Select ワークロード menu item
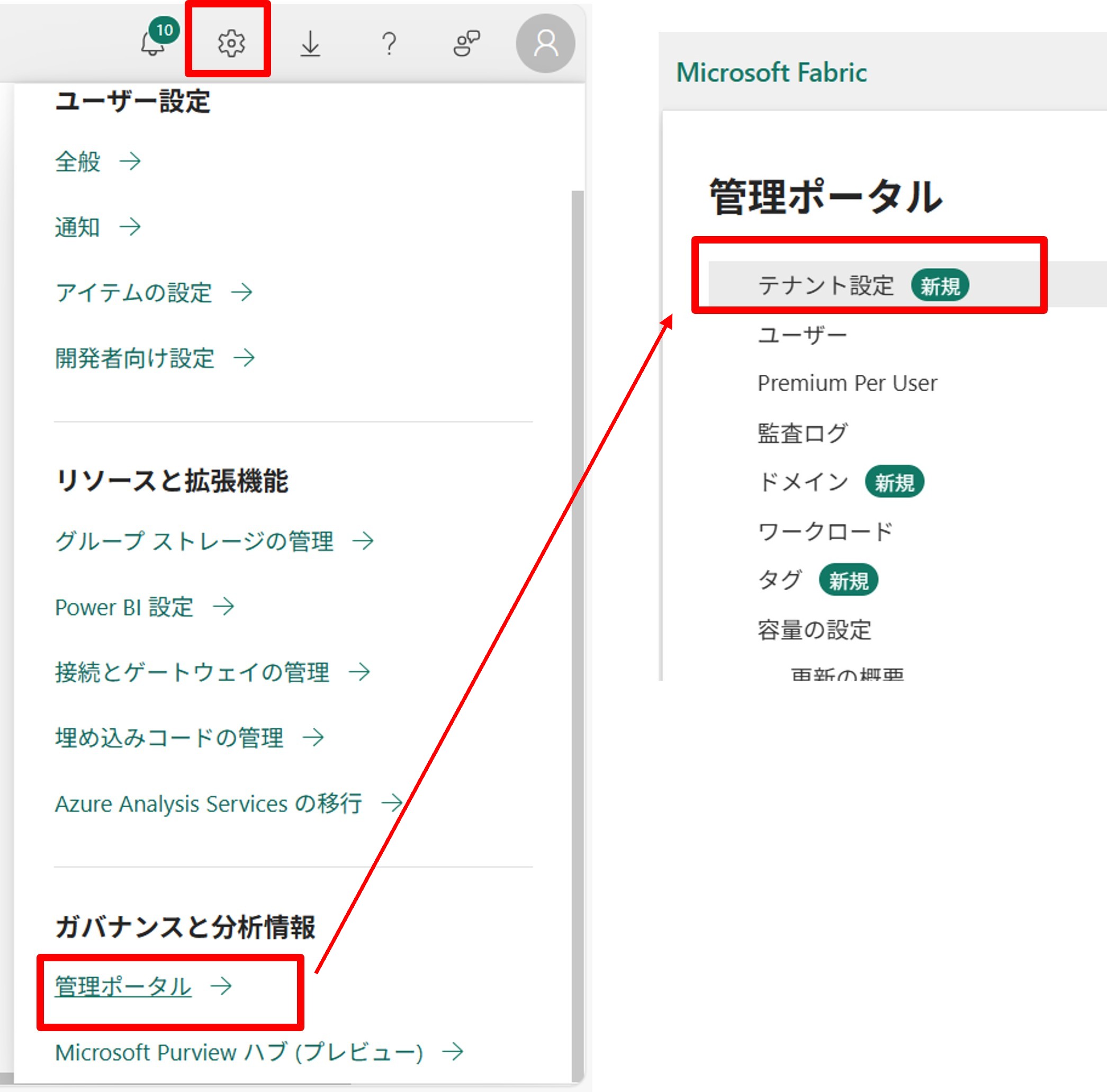The width and height of the screenshot is (1107, 1092). tap(825, 531)
